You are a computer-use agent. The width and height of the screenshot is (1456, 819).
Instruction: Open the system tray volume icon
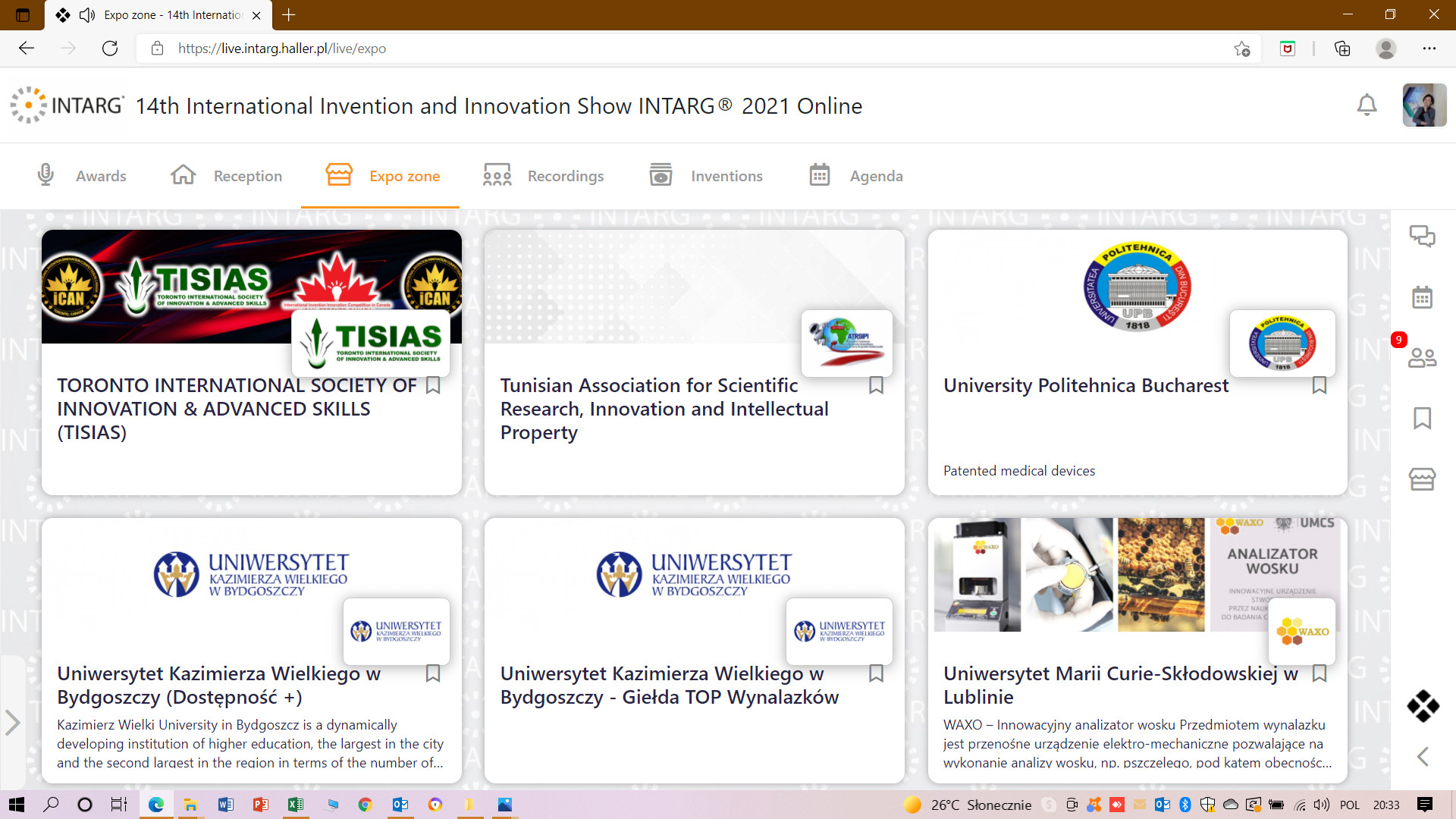point(1322,805)
